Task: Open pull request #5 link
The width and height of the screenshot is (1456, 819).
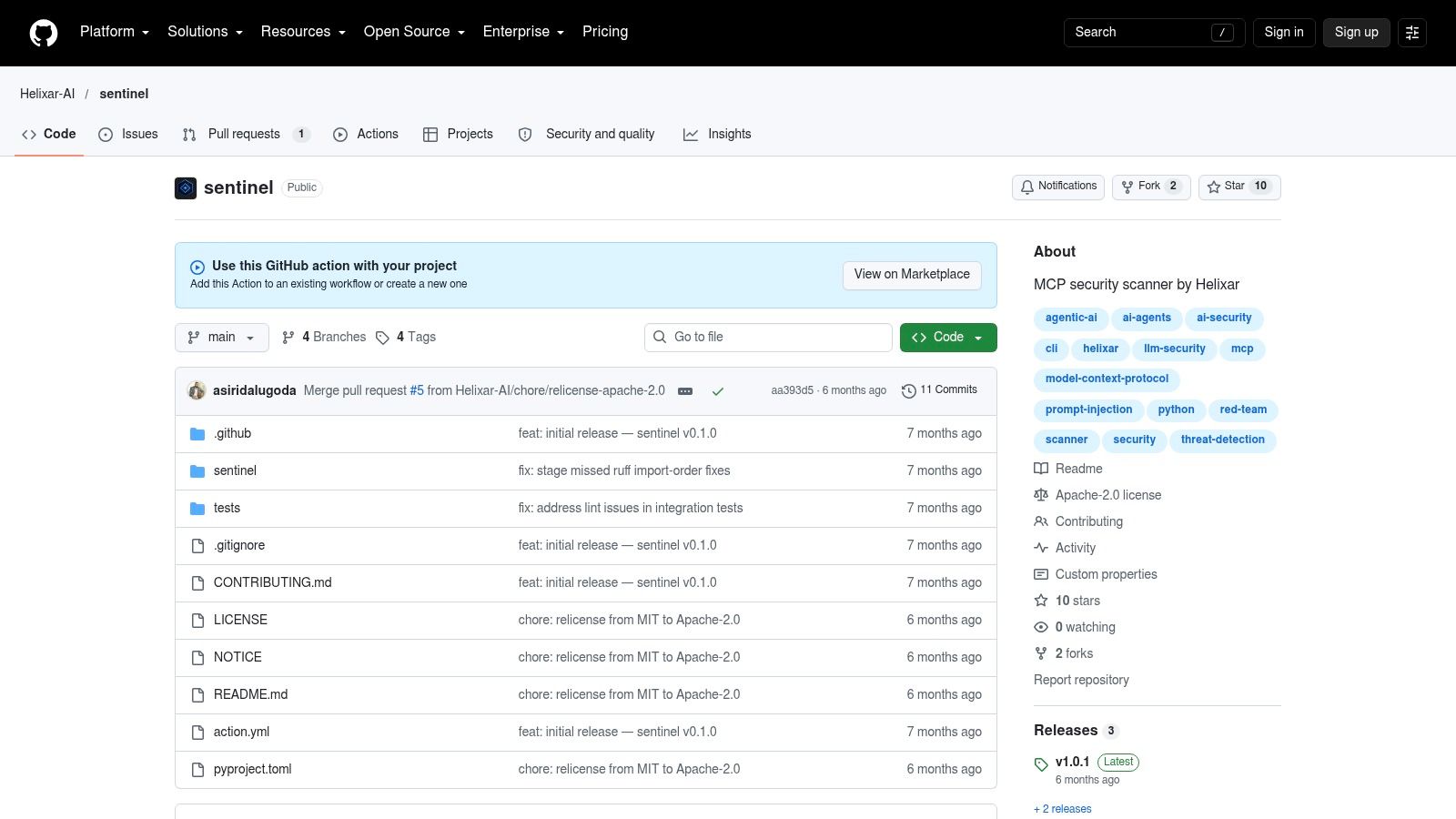Action: point(417,390)
